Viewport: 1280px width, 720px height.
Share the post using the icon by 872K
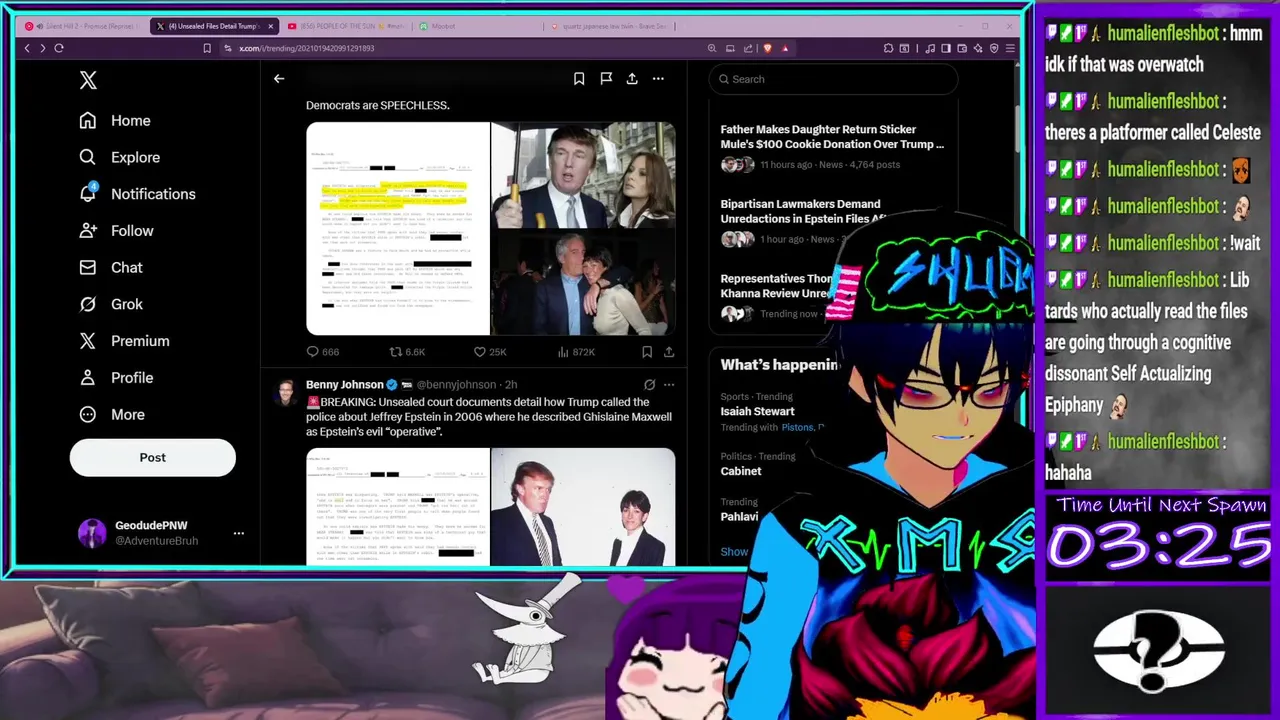click(x=669, y=352)
